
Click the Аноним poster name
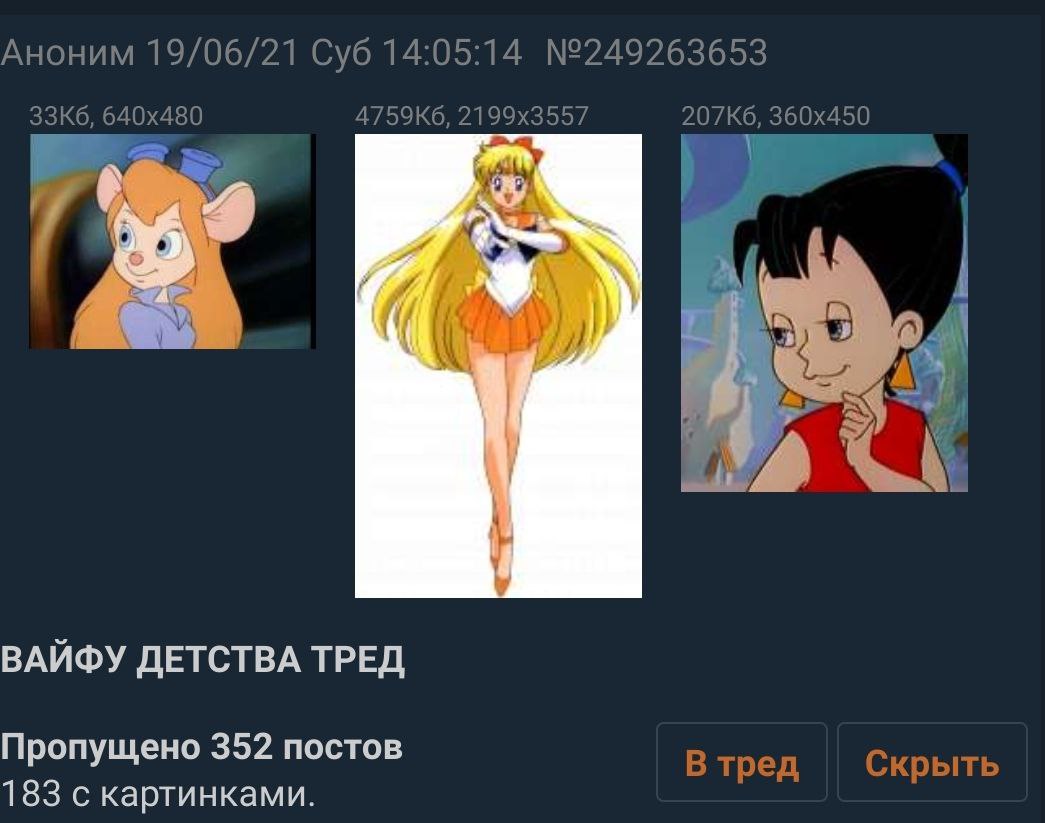(x=68, y=53)
